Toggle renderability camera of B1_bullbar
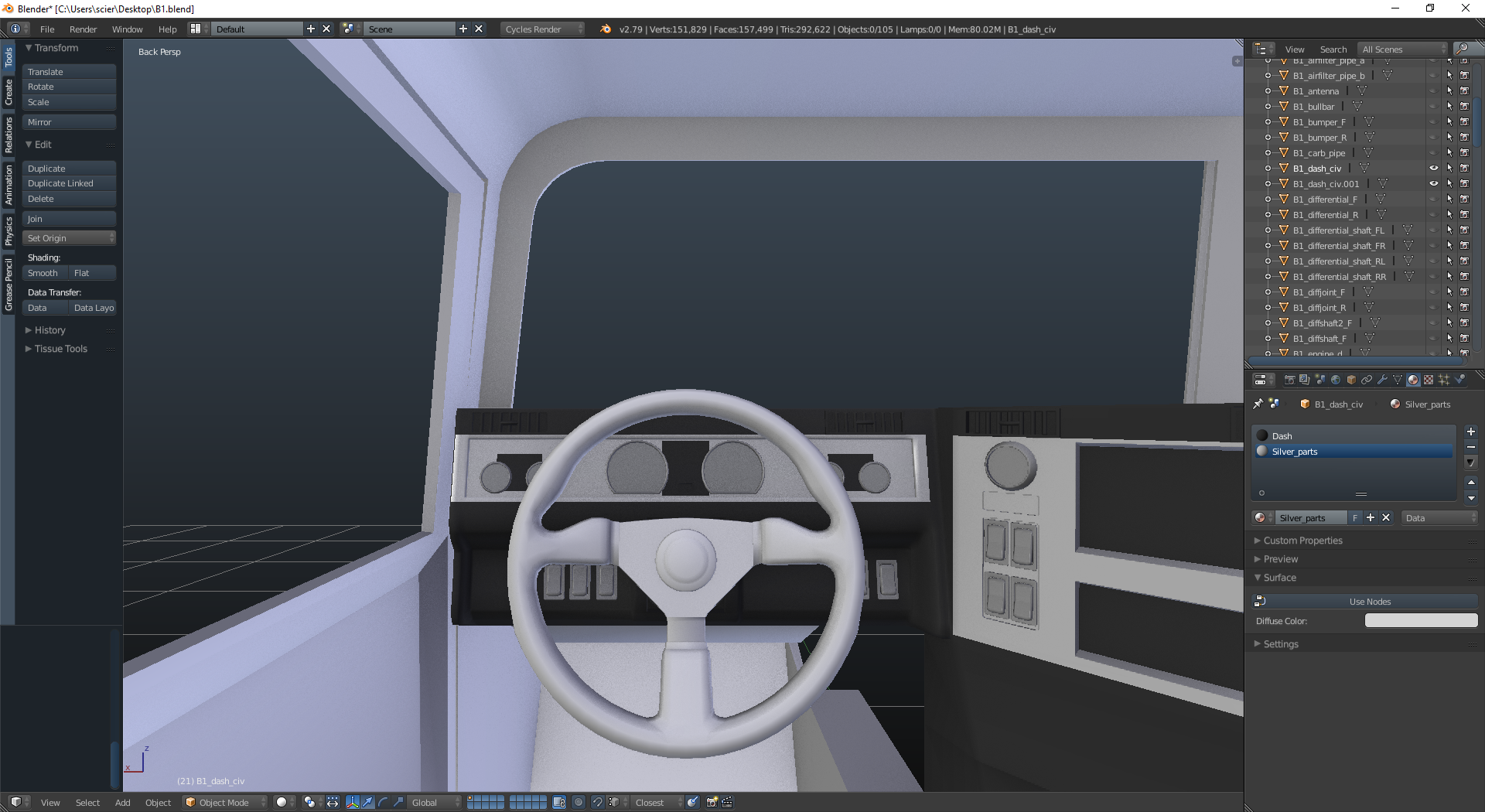This screenshot has height=812, width=1485. pyautogui.click(x=1464, y=106)
